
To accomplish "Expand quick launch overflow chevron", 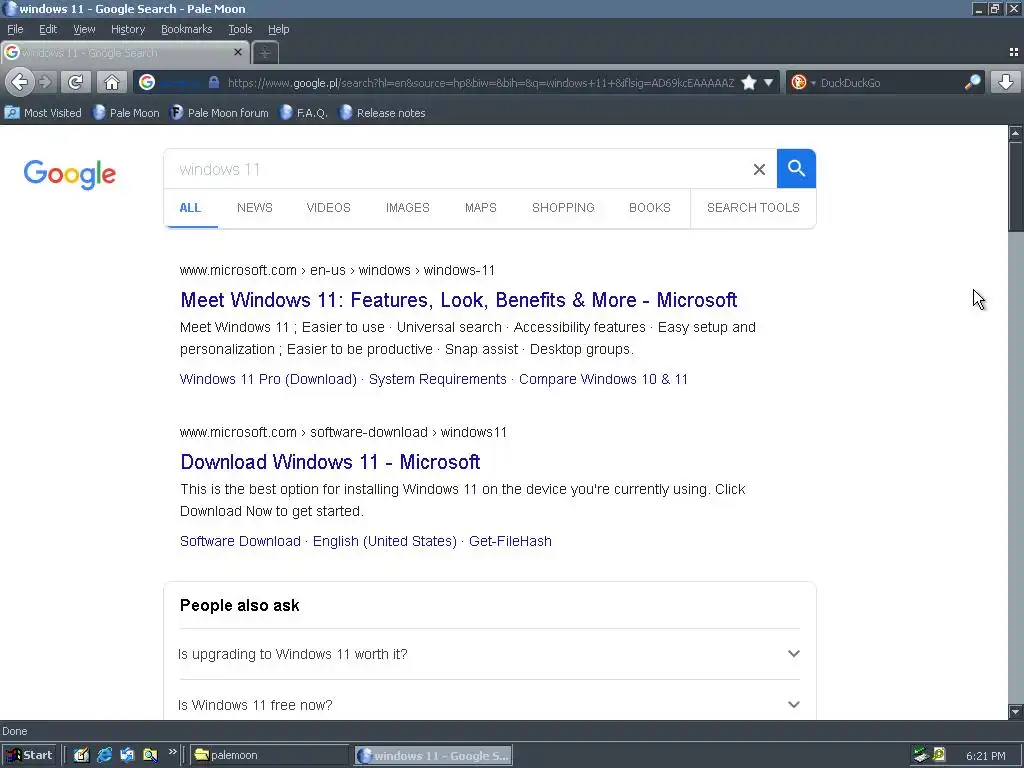I will point(172,752).
